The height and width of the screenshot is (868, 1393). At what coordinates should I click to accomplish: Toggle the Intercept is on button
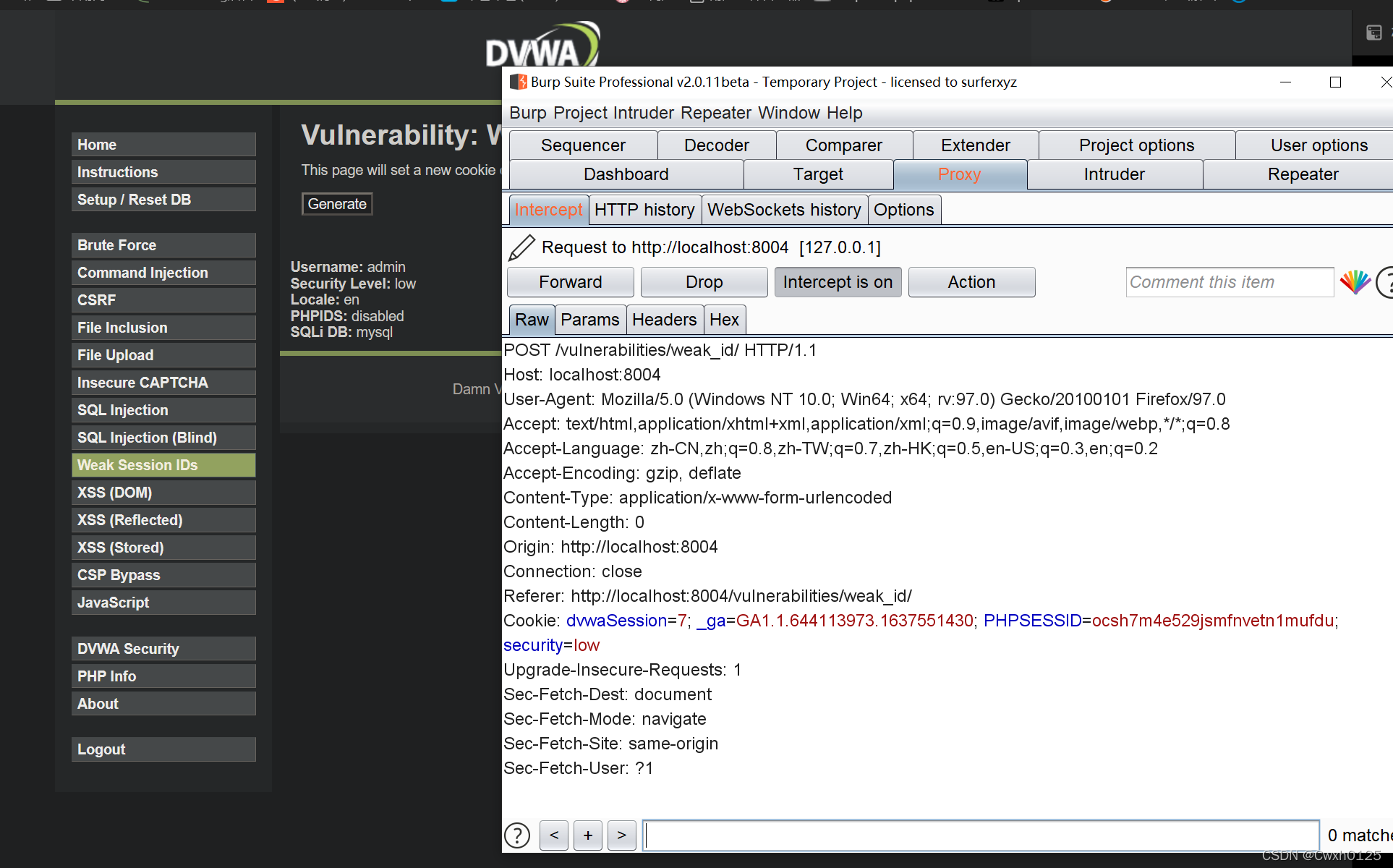click(x=838, y=282)
